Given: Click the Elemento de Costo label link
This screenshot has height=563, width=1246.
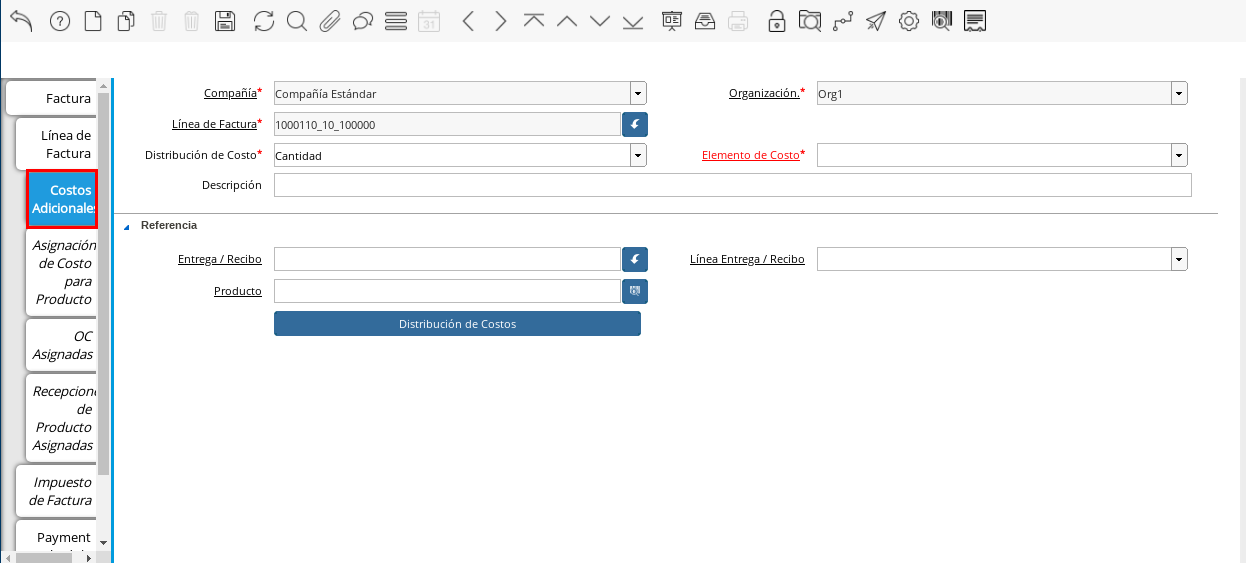Looking at the screenshot, I should click(x=751, y=155).
